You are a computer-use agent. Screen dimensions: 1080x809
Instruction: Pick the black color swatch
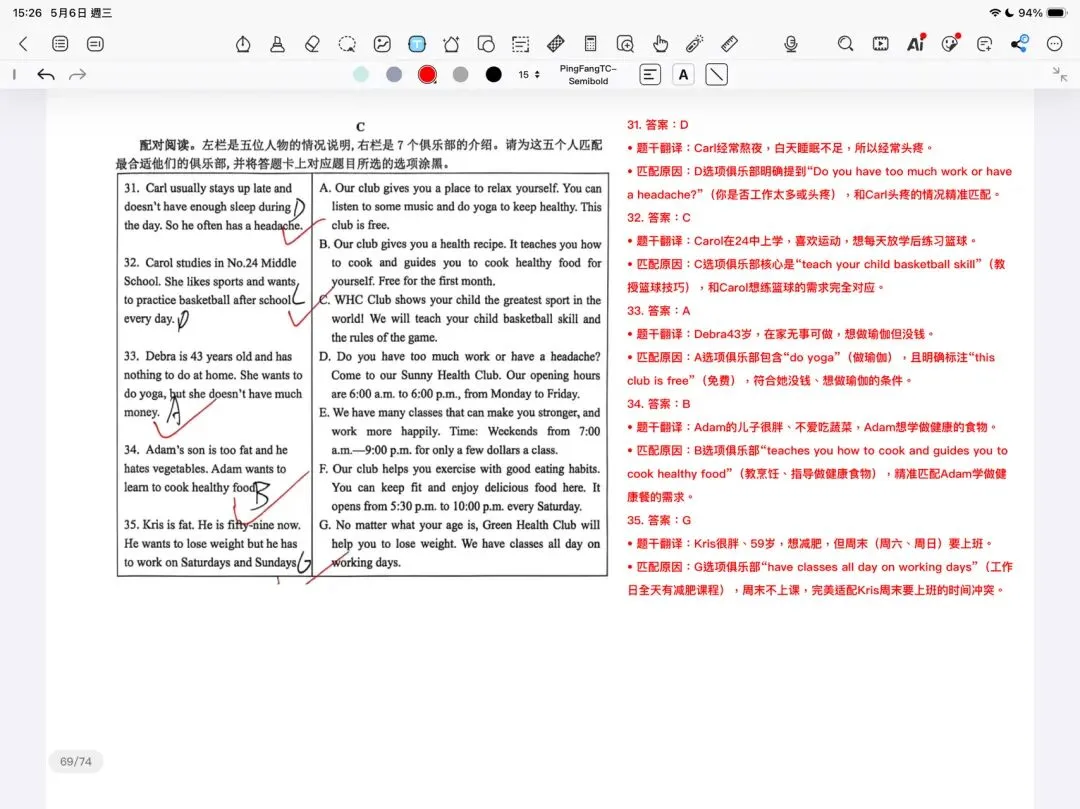coord(493,74)
